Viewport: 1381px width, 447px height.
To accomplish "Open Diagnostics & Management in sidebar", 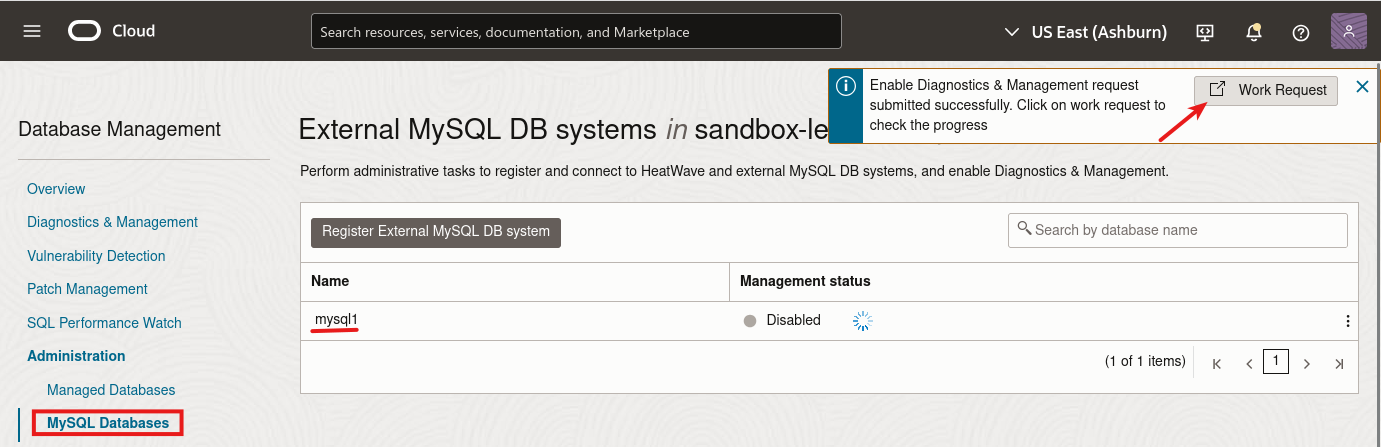I will click(112, 222).
